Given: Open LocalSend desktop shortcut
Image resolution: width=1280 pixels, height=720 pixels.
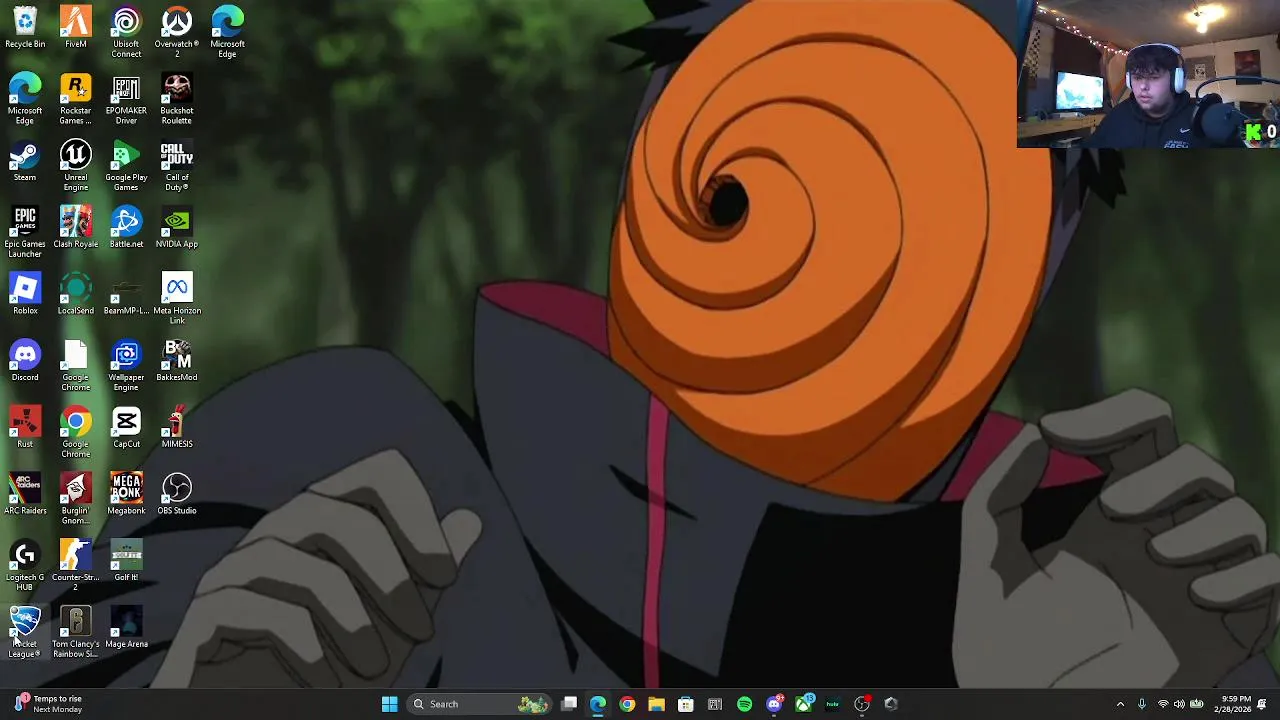Looking at the screenshot, I should tap(76, 295).
